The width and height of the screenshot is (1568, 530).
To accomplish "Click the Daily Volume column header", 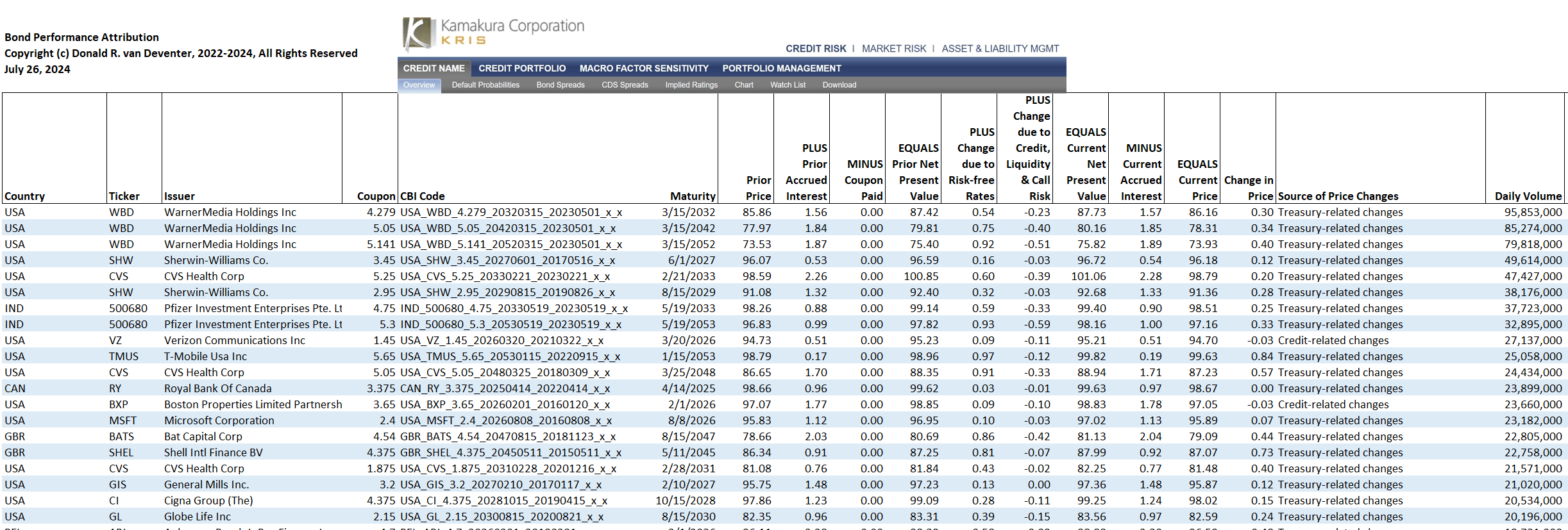I will tap(1528, 196).
